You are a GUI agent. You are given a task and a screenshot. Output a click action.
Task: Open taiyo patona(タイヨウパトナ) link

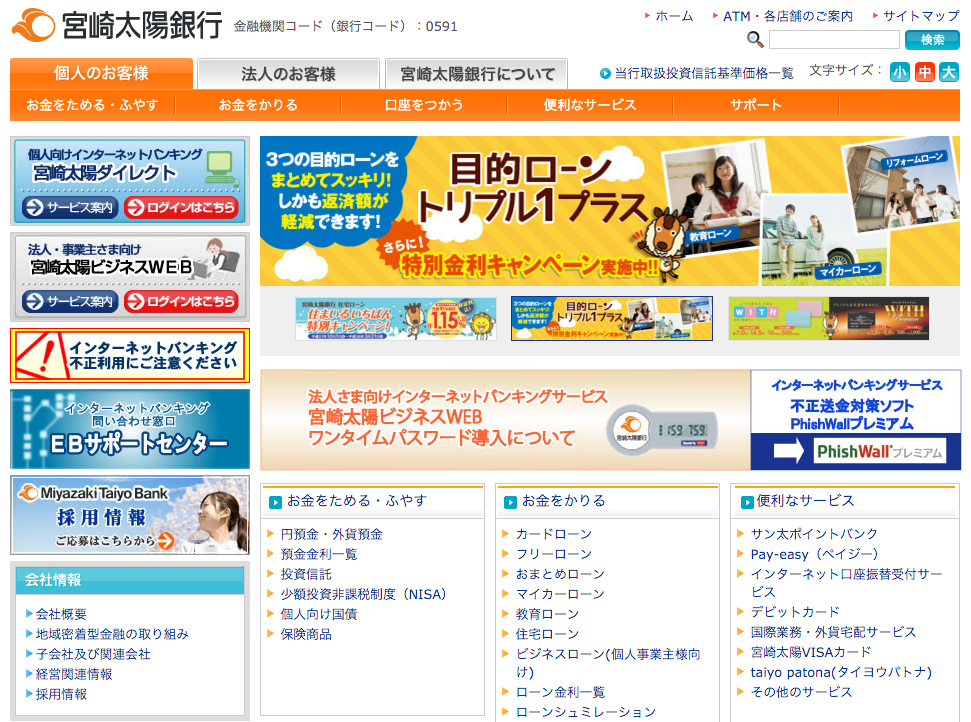[841, 672]
